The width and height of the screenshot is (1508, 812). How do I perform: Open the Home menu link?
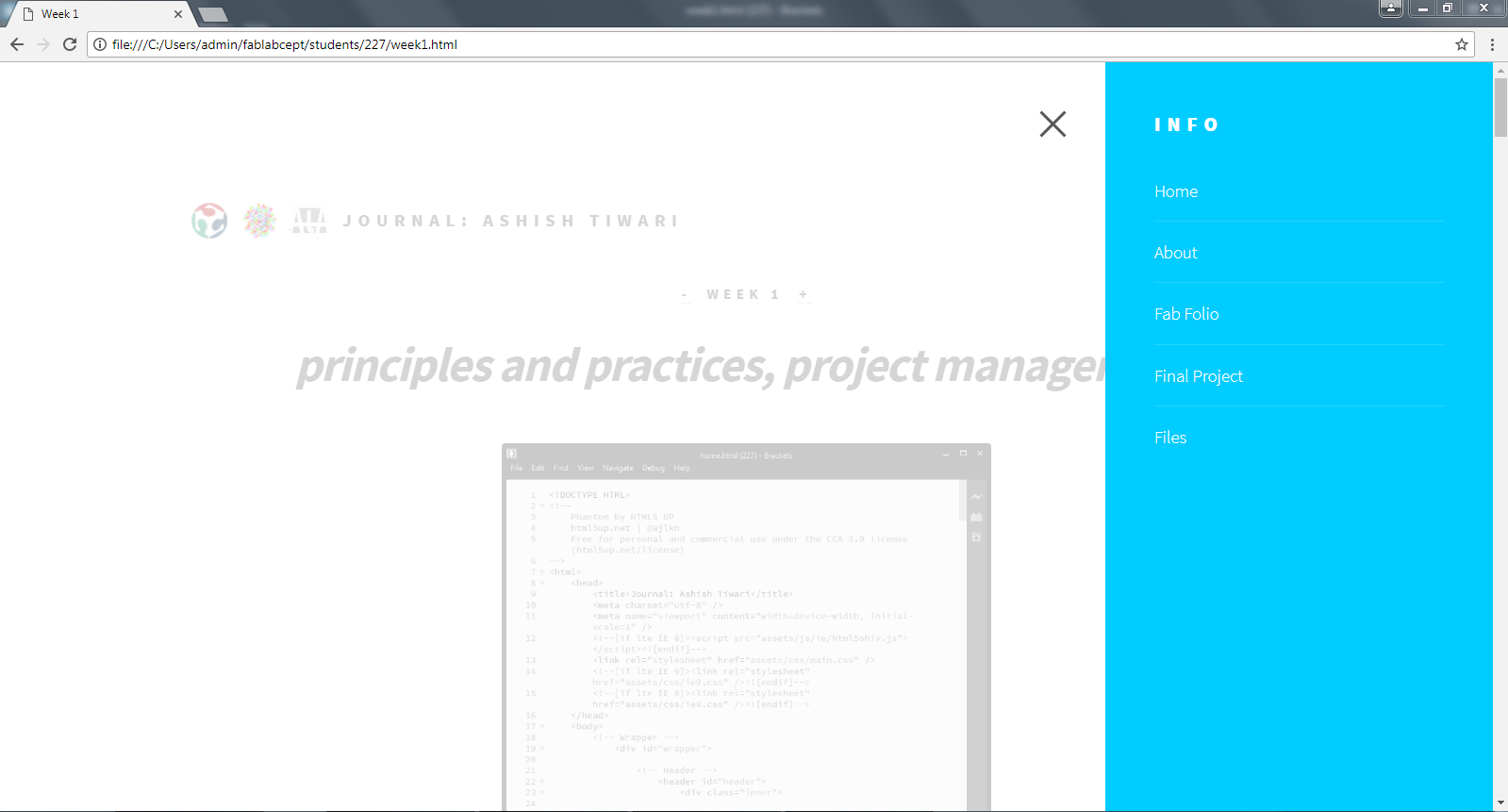1175,191
